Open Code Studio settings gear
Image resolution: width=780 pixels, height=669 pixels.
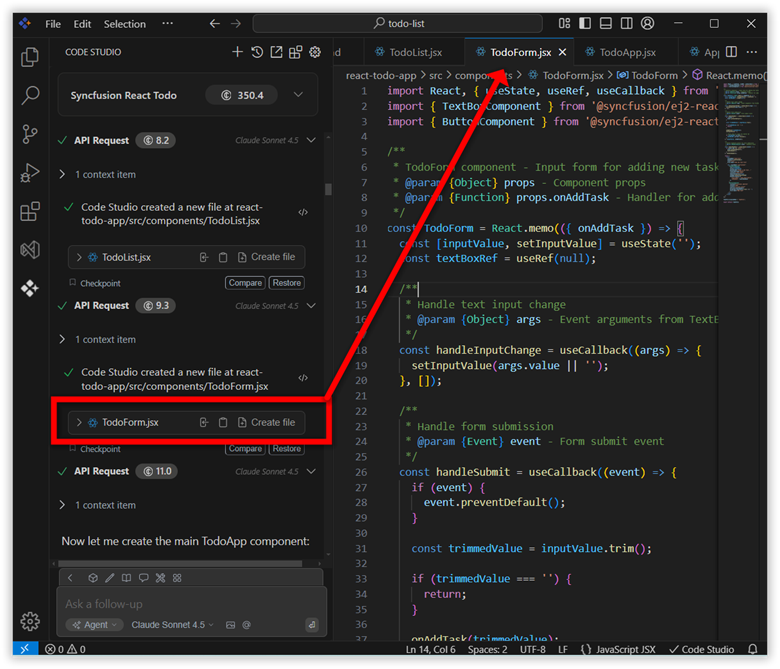315,52
